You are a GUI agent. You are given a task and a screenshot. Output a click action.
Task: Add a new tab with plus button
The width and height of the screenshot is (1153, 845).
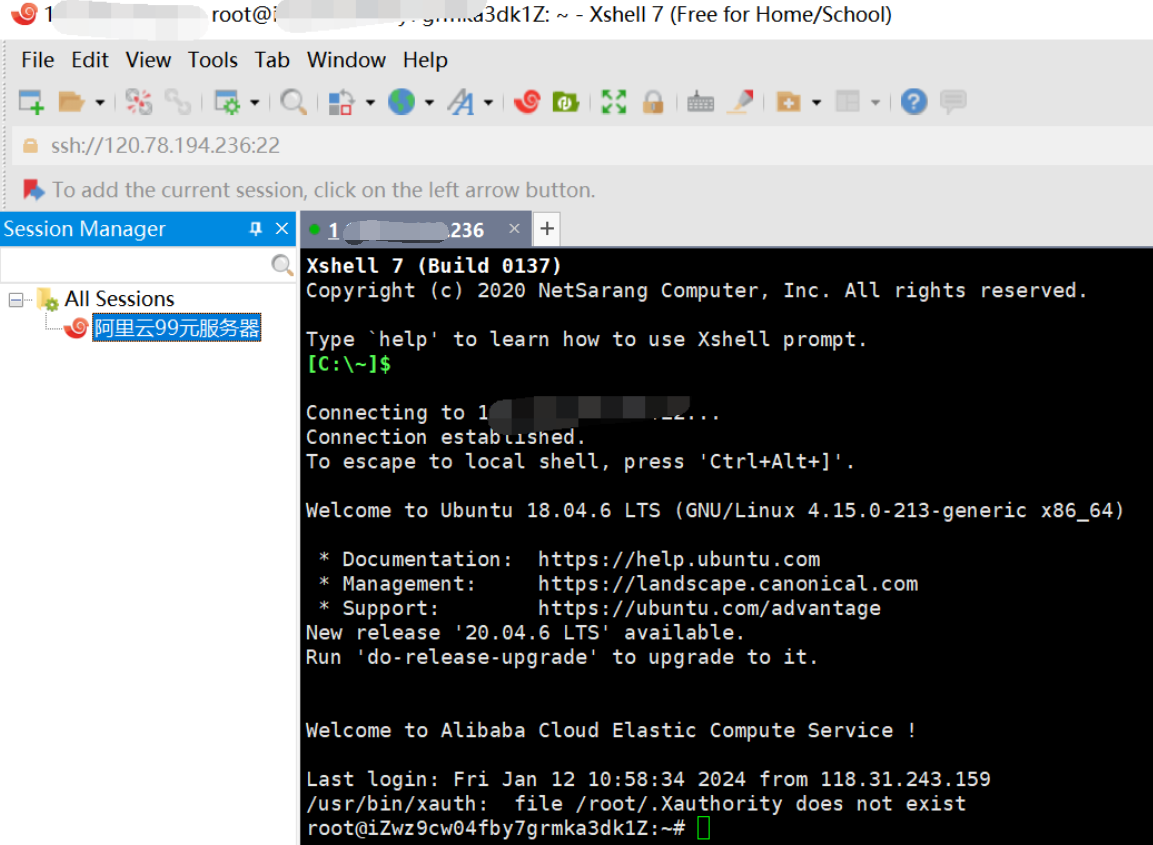coord(546,229)
